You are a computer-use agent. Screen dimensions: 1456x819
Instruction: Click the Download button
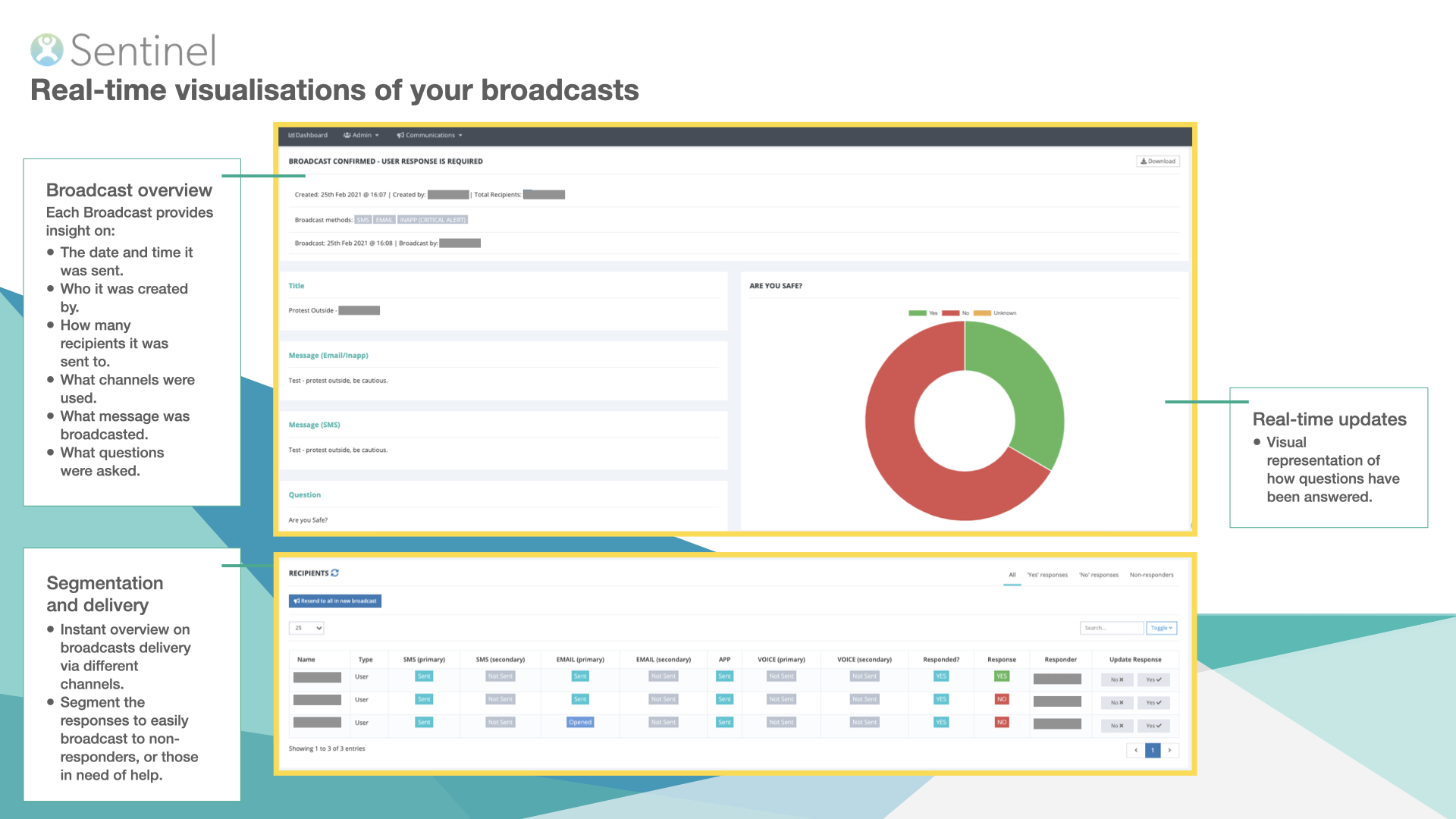(x=1158, y=162)
